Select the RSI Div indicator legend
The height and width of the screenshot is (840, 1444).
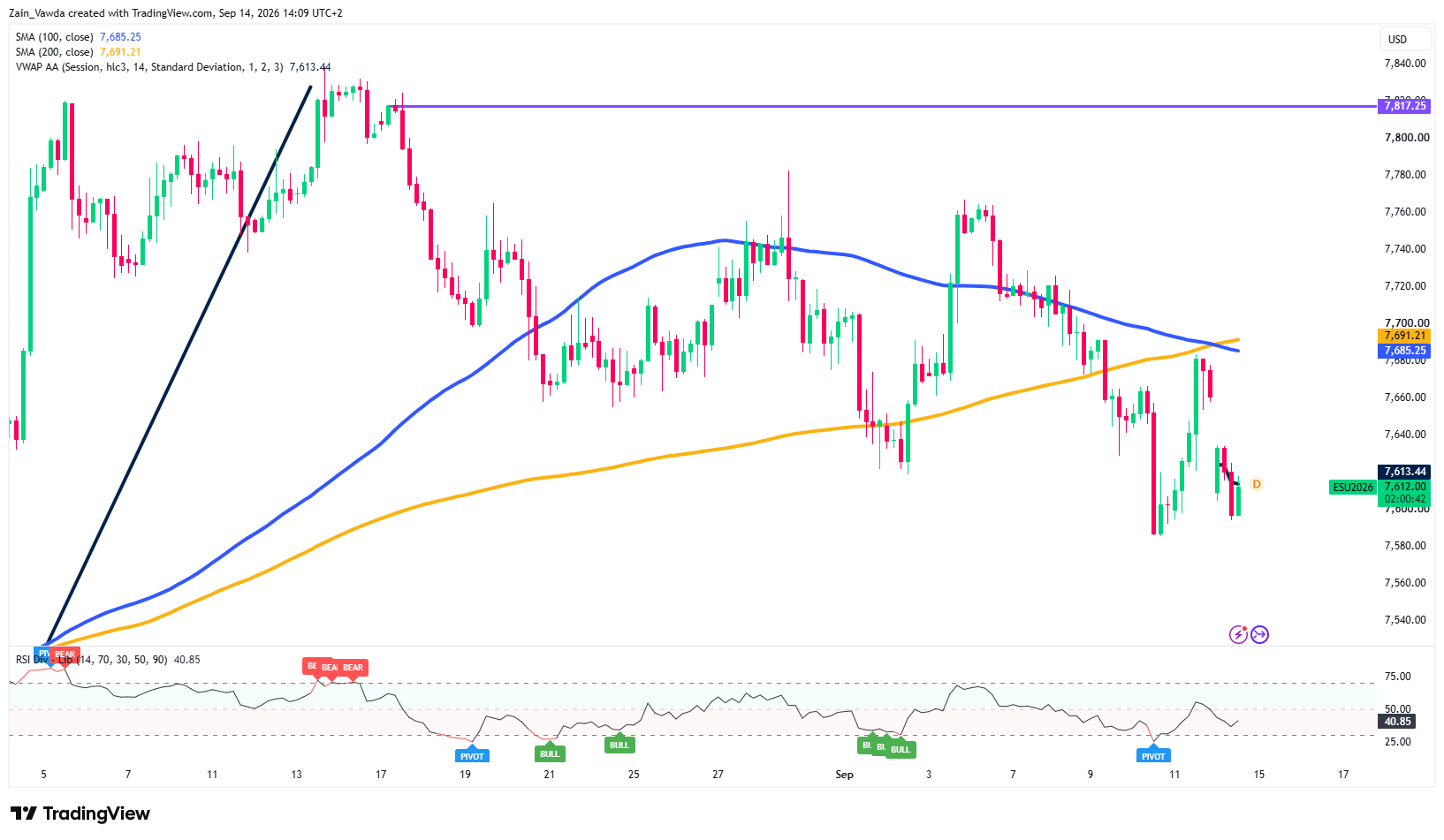pos(108,660)
